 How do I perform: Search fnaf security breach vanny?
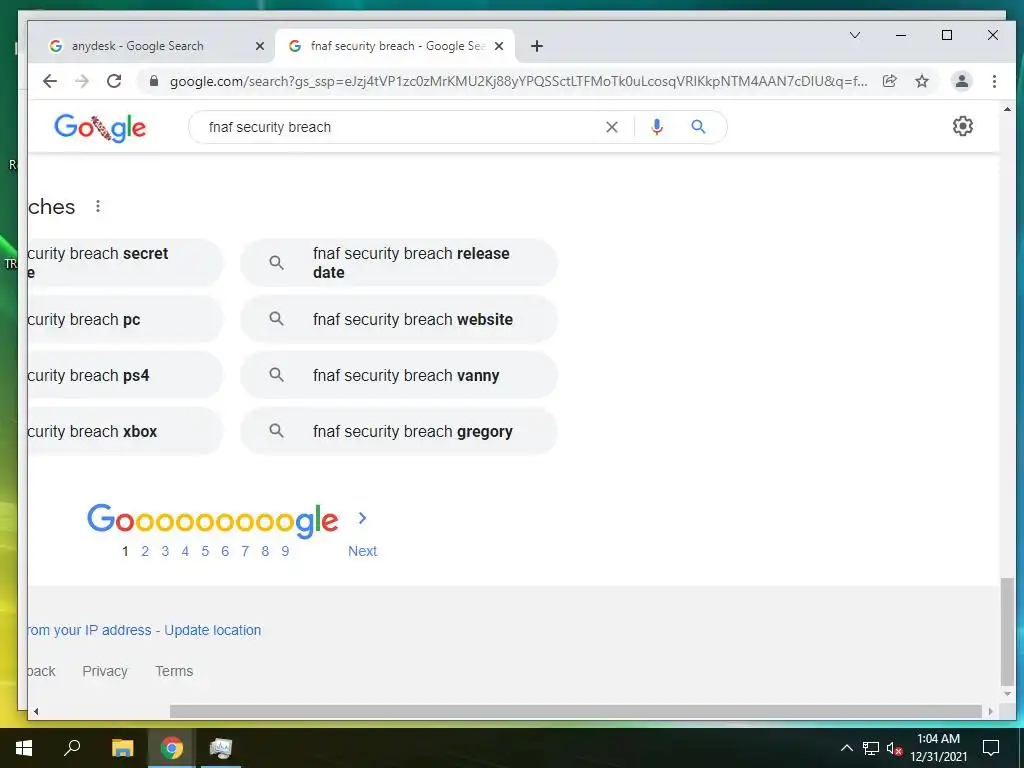pyautogui.click(x=399, y=376)
